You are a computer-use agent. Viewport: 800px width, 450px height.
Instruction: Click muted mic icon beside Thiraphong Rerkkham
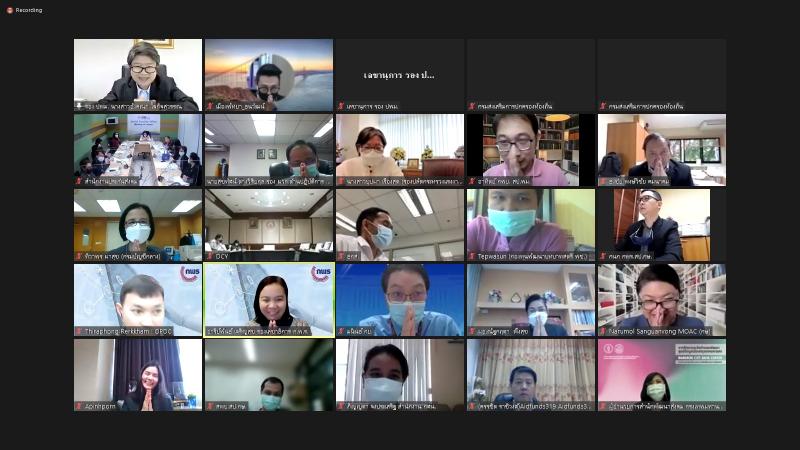tap(79, 331)
